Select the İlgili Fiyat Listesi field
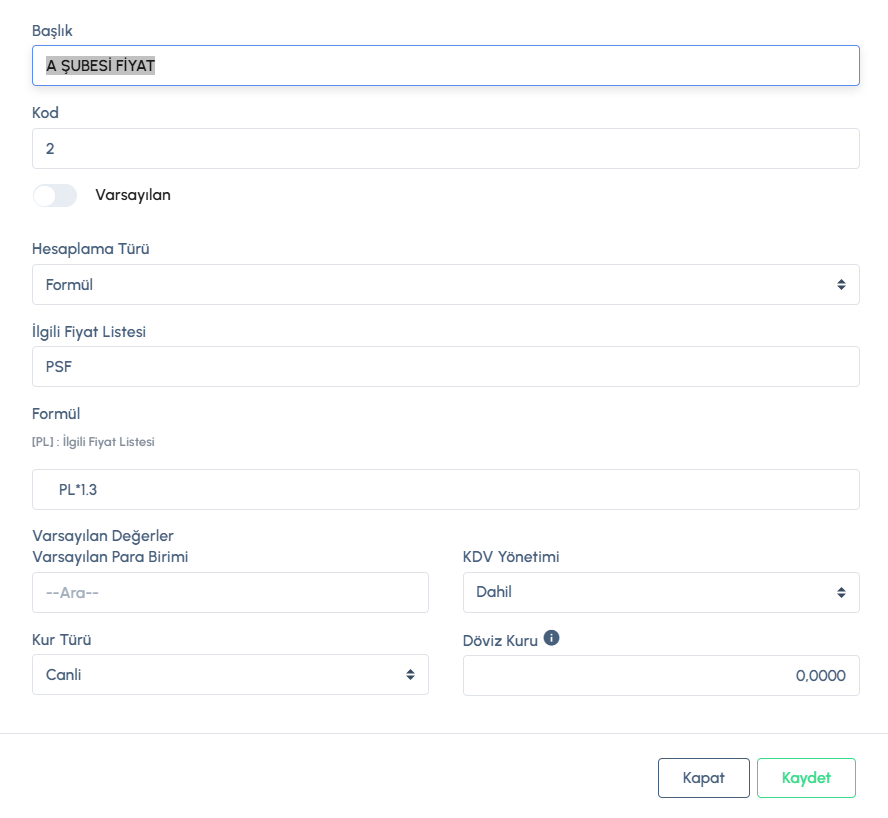The image size is (888, 818). [445, 367]
